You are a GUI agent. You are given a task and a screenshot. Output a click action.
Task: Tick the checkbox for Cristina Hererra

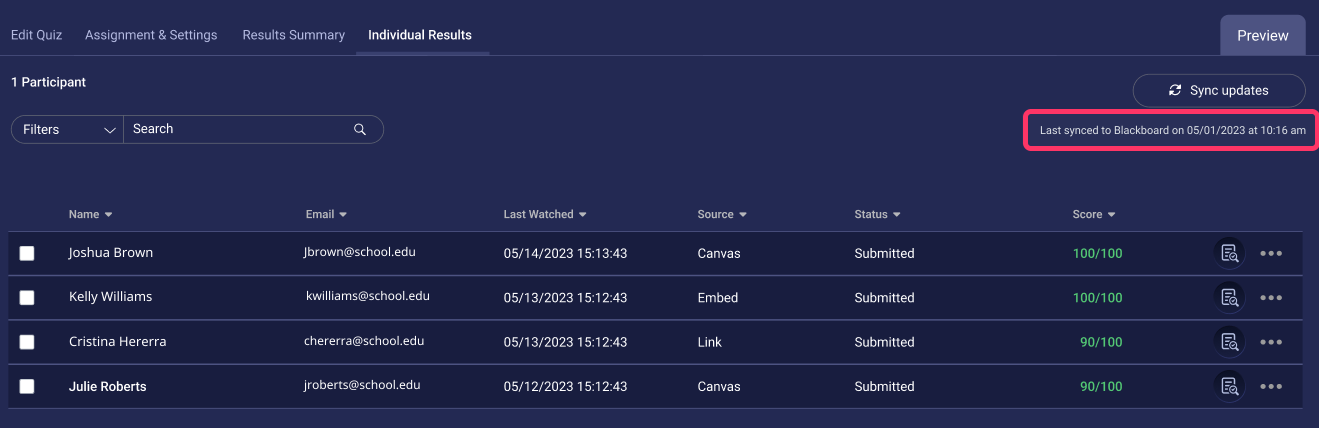(x=27, y=341)
